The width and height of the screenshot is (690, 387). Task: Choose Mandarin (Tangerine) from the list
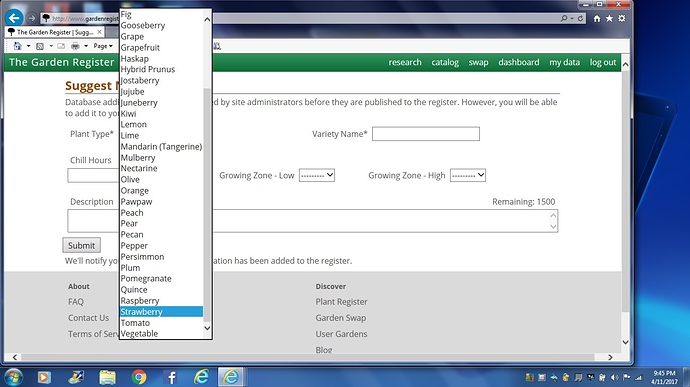coord(161,147)
